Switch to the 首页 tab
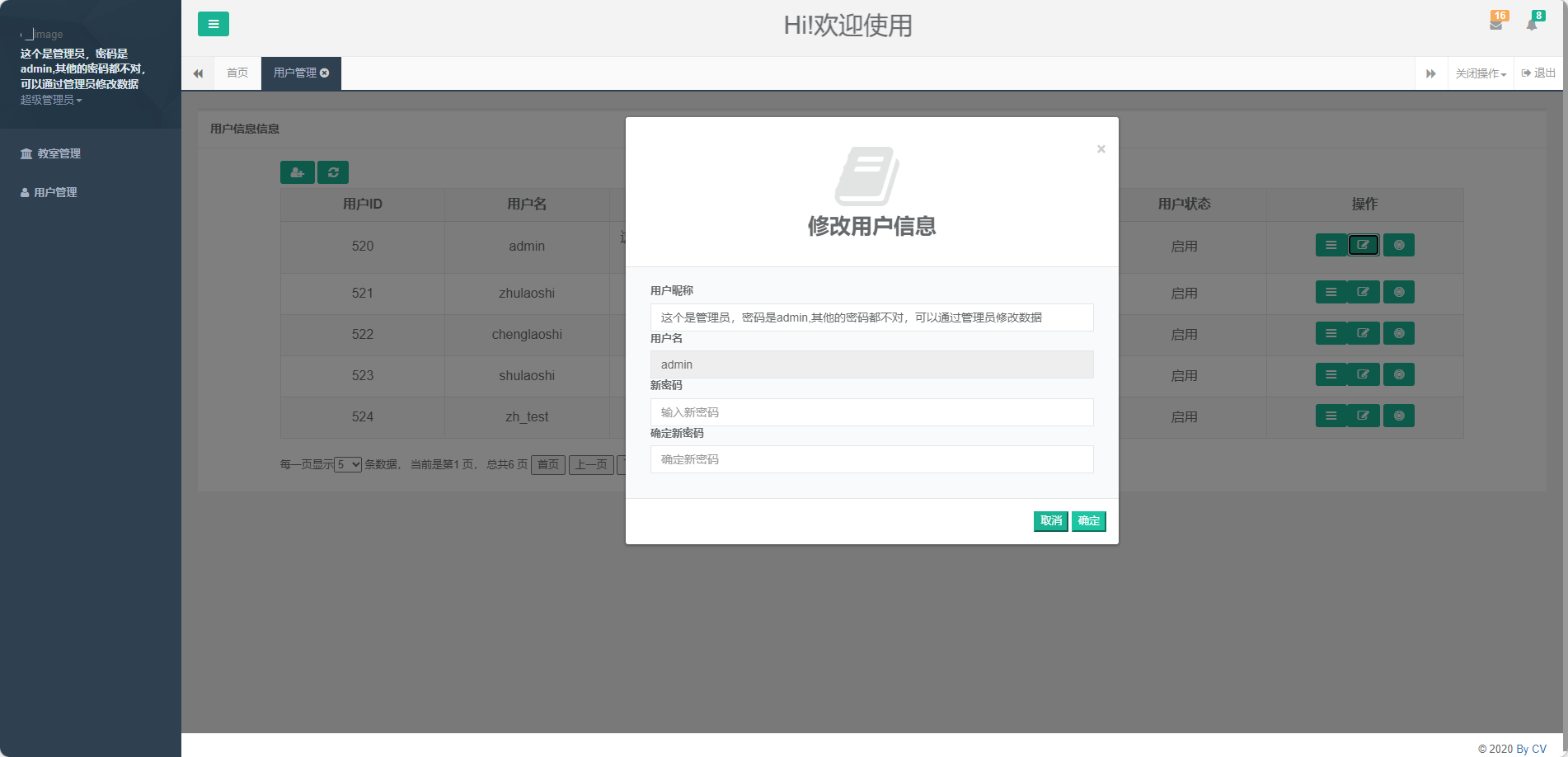This screenshot has width=1568, height=757. pyautogui.click(x=237, y=73)
